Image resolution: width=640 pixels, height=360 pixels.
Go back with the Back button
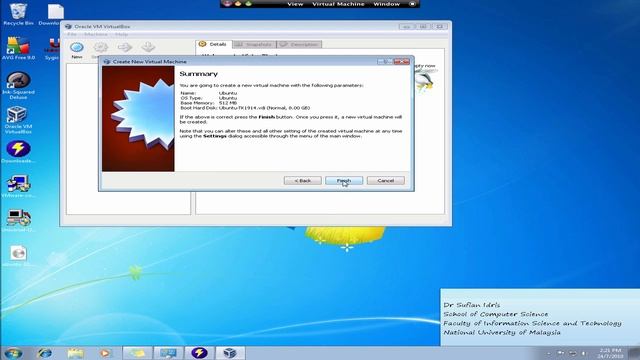click(302, 180)
